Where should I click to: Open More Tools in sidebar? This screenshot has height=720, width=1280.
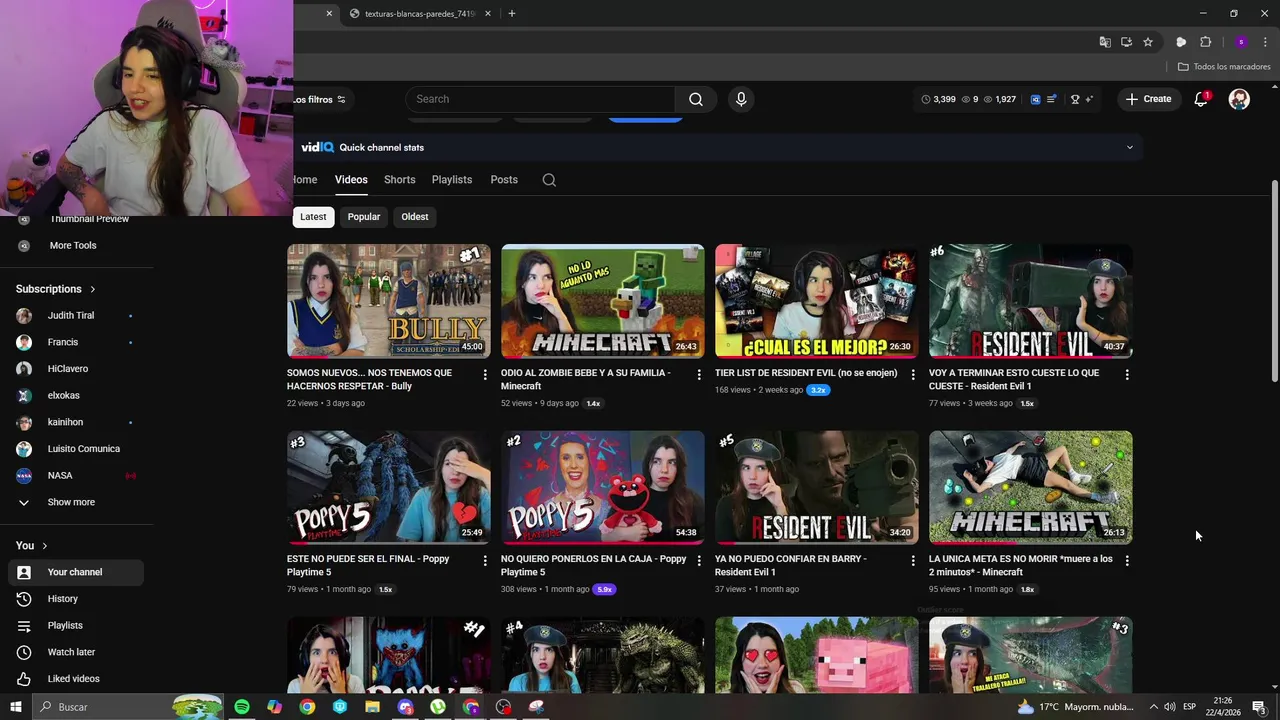[73, 246]
